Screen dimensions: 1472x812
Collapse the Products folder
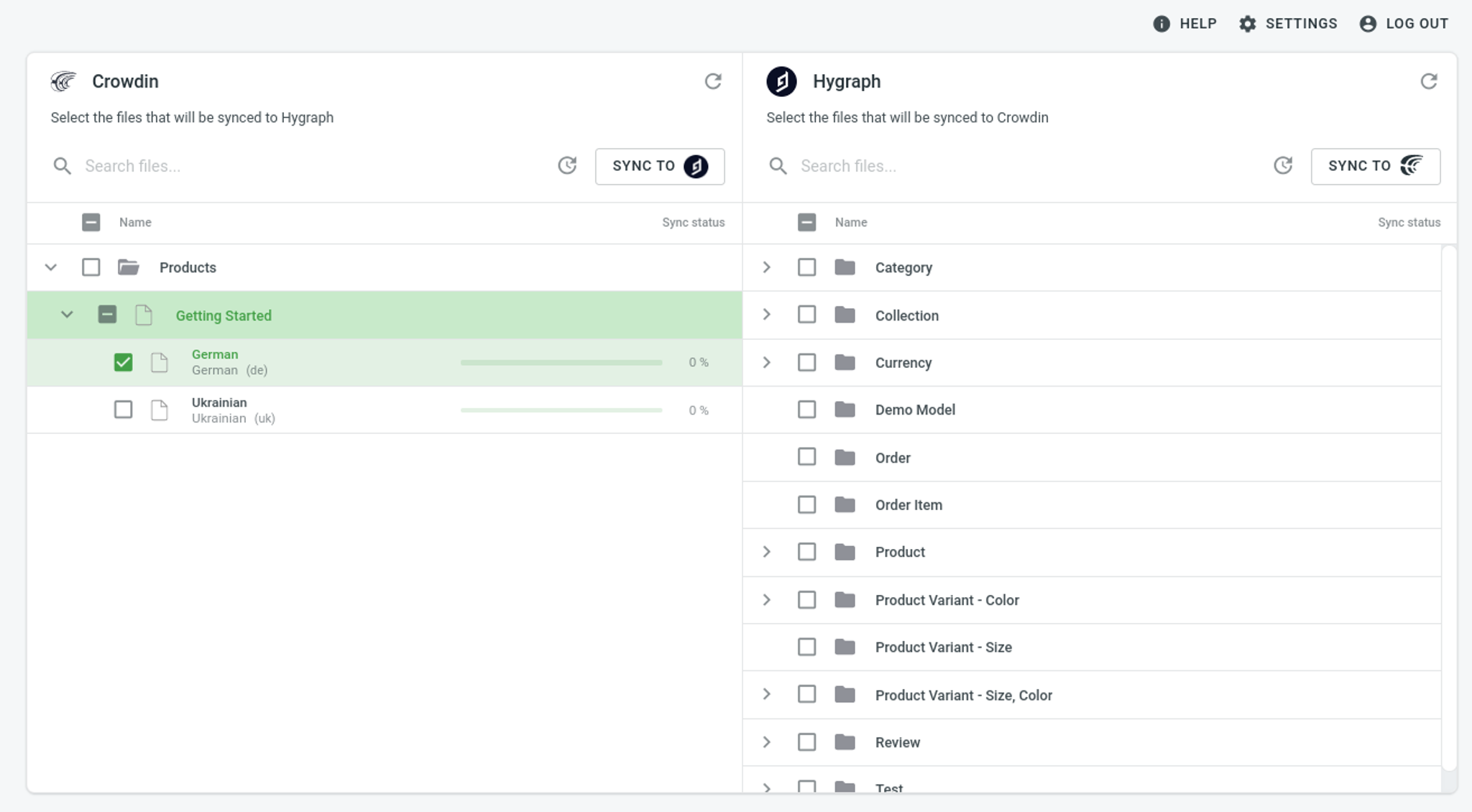(50, 267)
